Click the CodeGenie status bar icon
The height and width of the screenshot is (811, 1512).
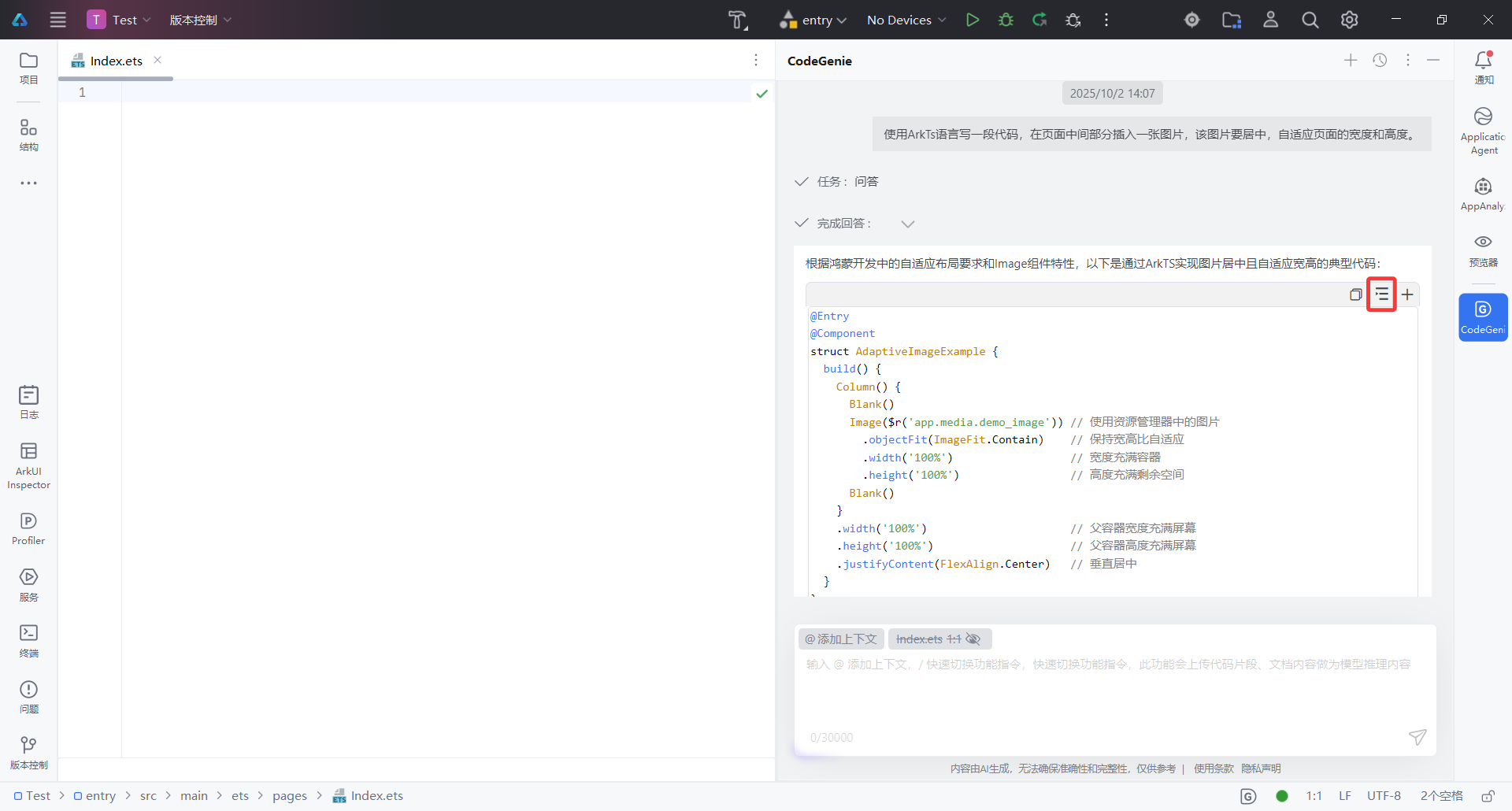(x=1248, y=796)
